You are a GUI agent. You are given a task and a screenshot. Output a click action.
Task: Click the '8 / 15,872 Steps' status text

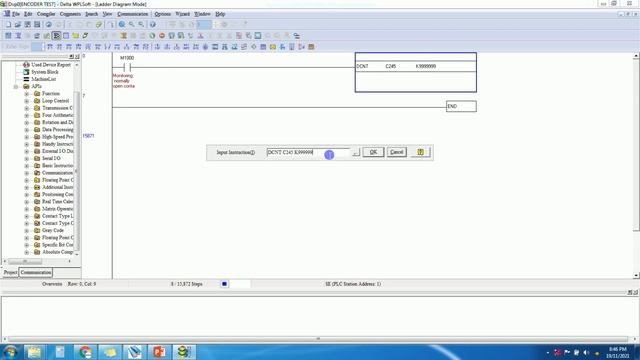(187, 284)
